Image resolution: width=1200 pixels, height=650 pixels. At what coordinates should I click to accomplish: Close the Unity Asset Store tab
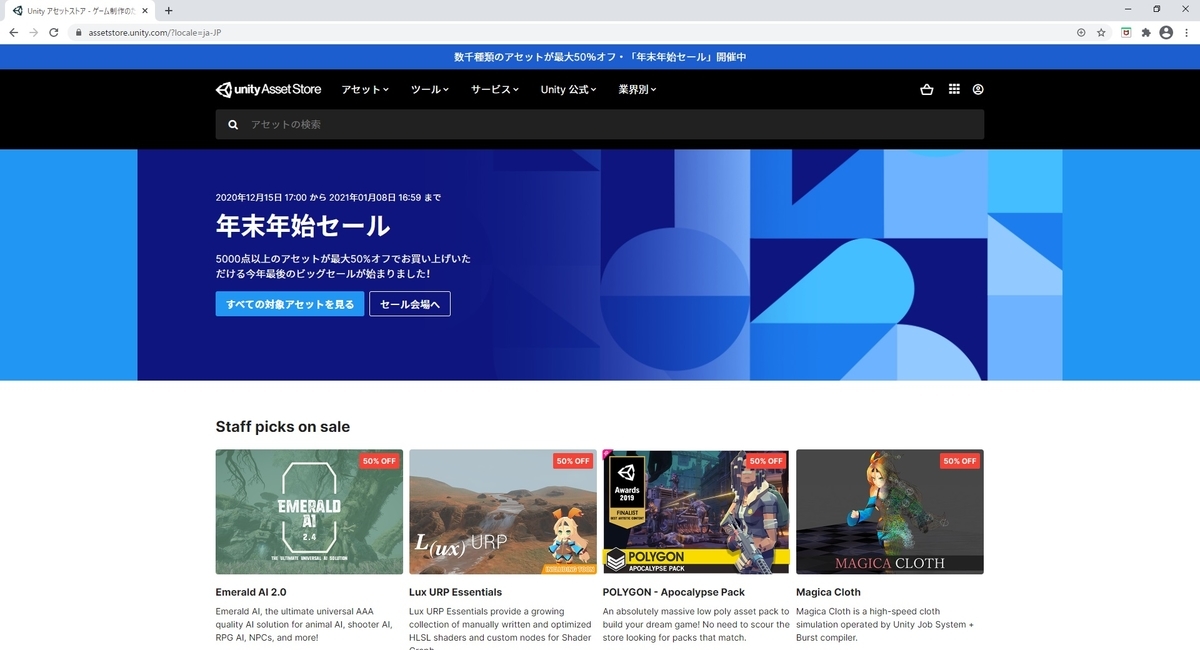click(146, 10)
